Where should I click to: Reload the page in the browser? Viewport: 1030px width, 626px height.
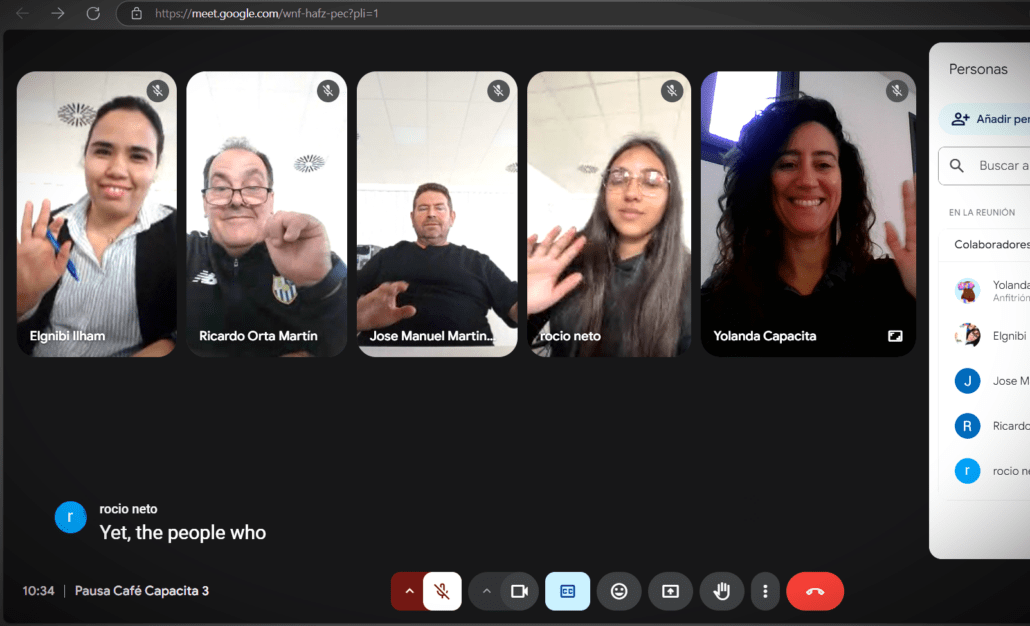click(93, 13)
